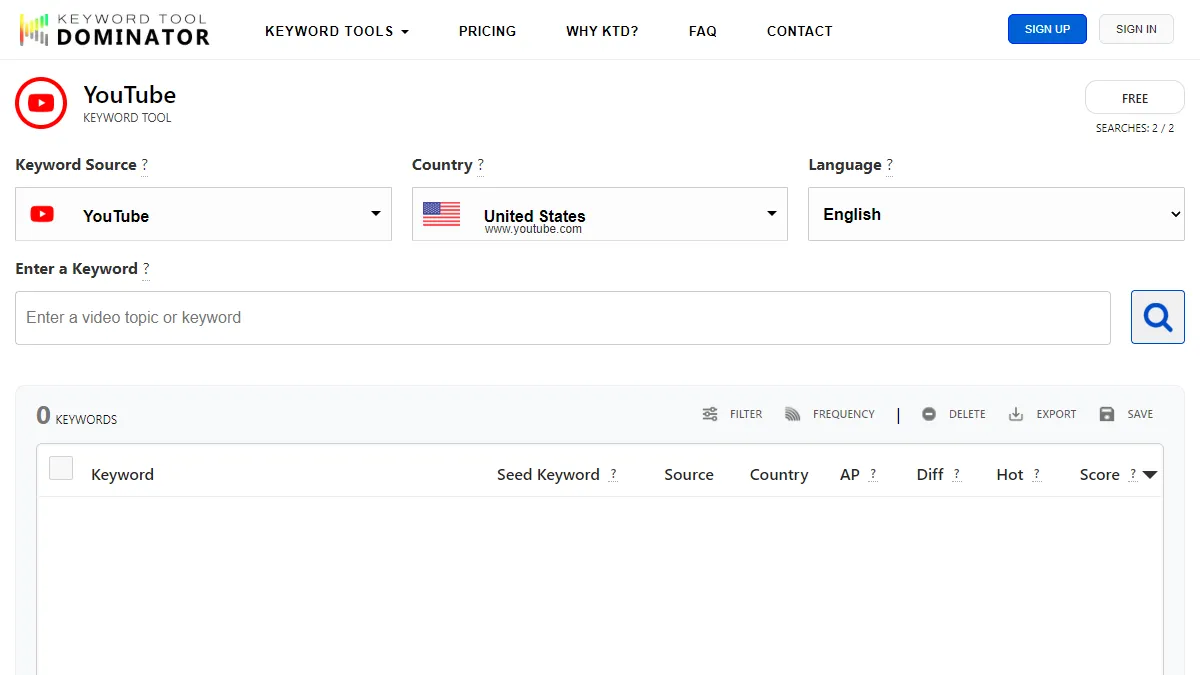Click the Score column sort arrow
Screen dimensions: 1200x675
coord(1150,475)
